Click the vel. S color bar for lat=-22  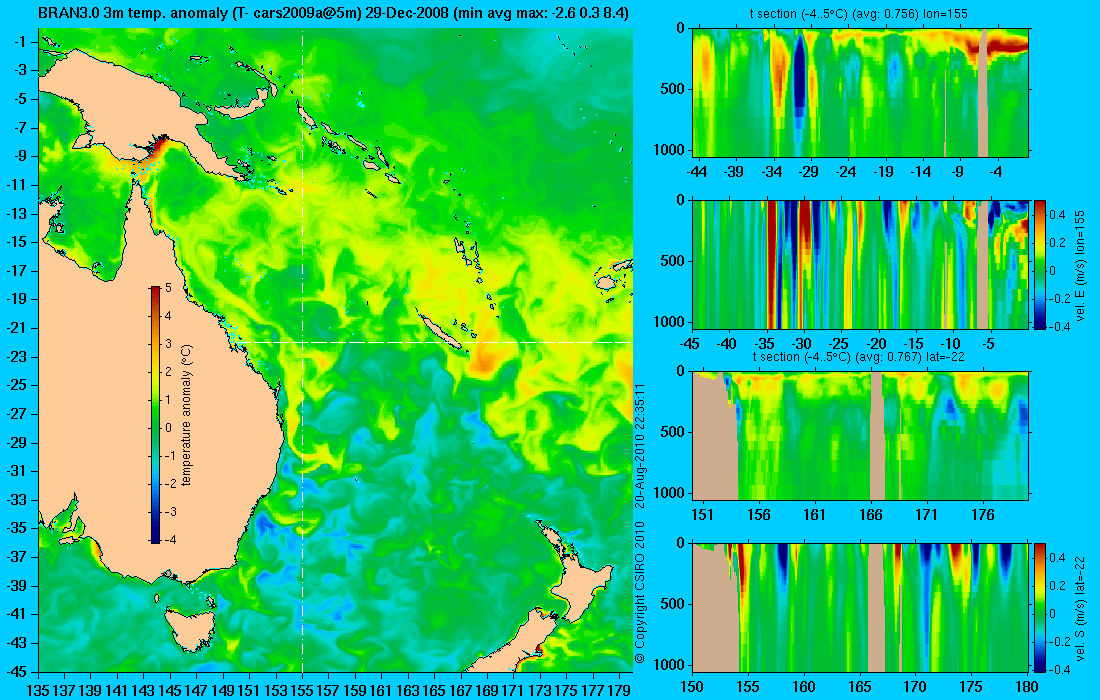1039,607
